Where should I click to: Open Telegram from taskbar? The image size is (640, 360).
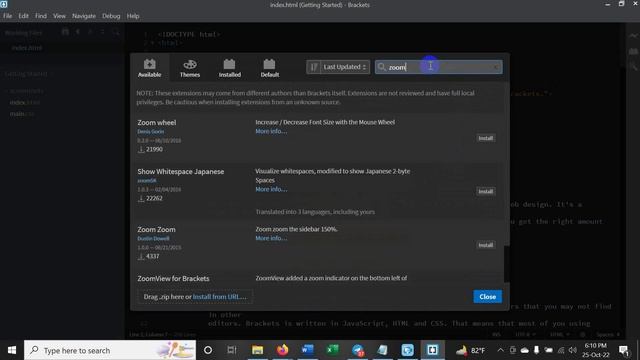(358, 350)
